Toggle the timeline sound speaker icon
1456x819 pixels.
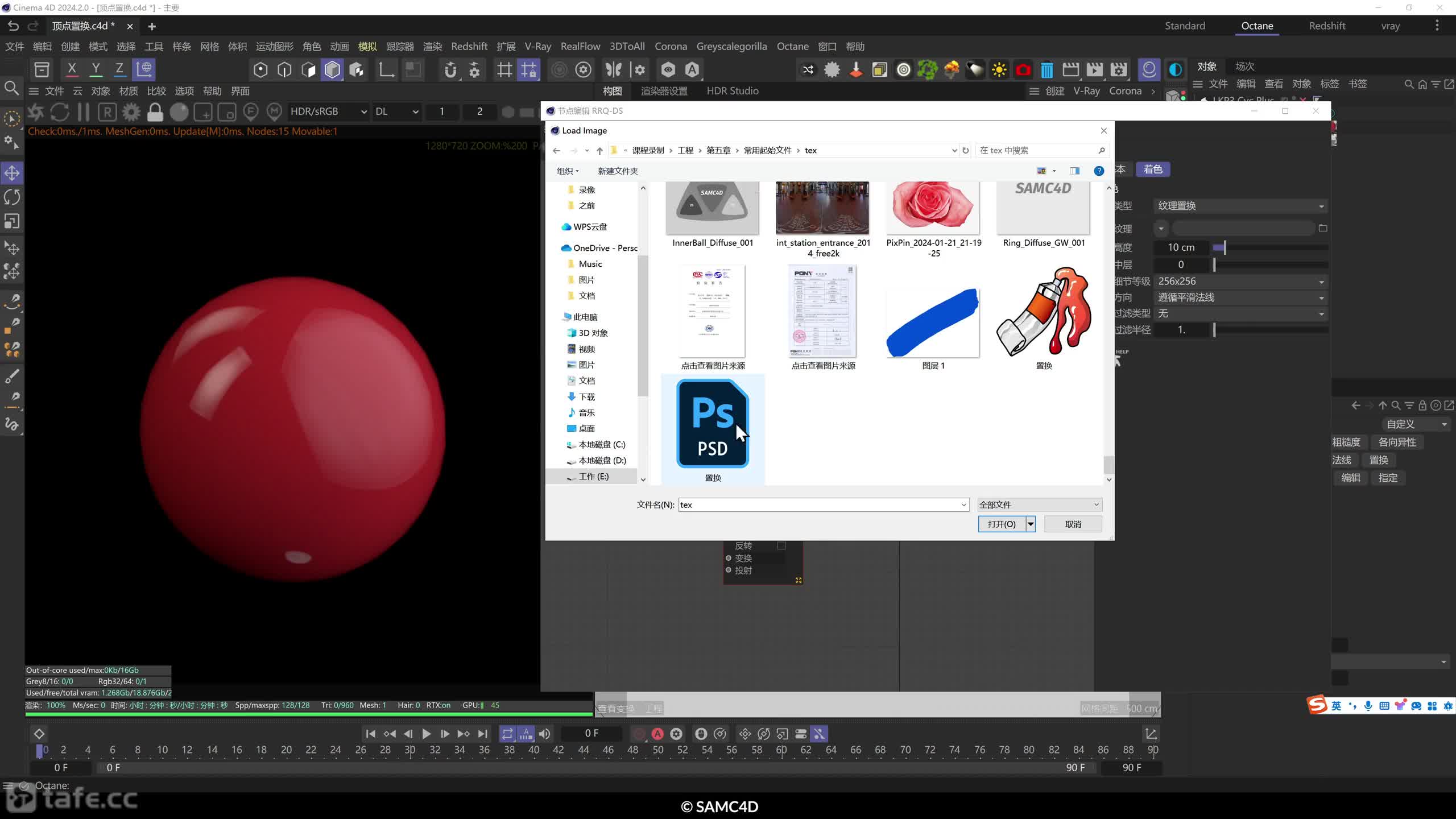[x=544, y=734]
